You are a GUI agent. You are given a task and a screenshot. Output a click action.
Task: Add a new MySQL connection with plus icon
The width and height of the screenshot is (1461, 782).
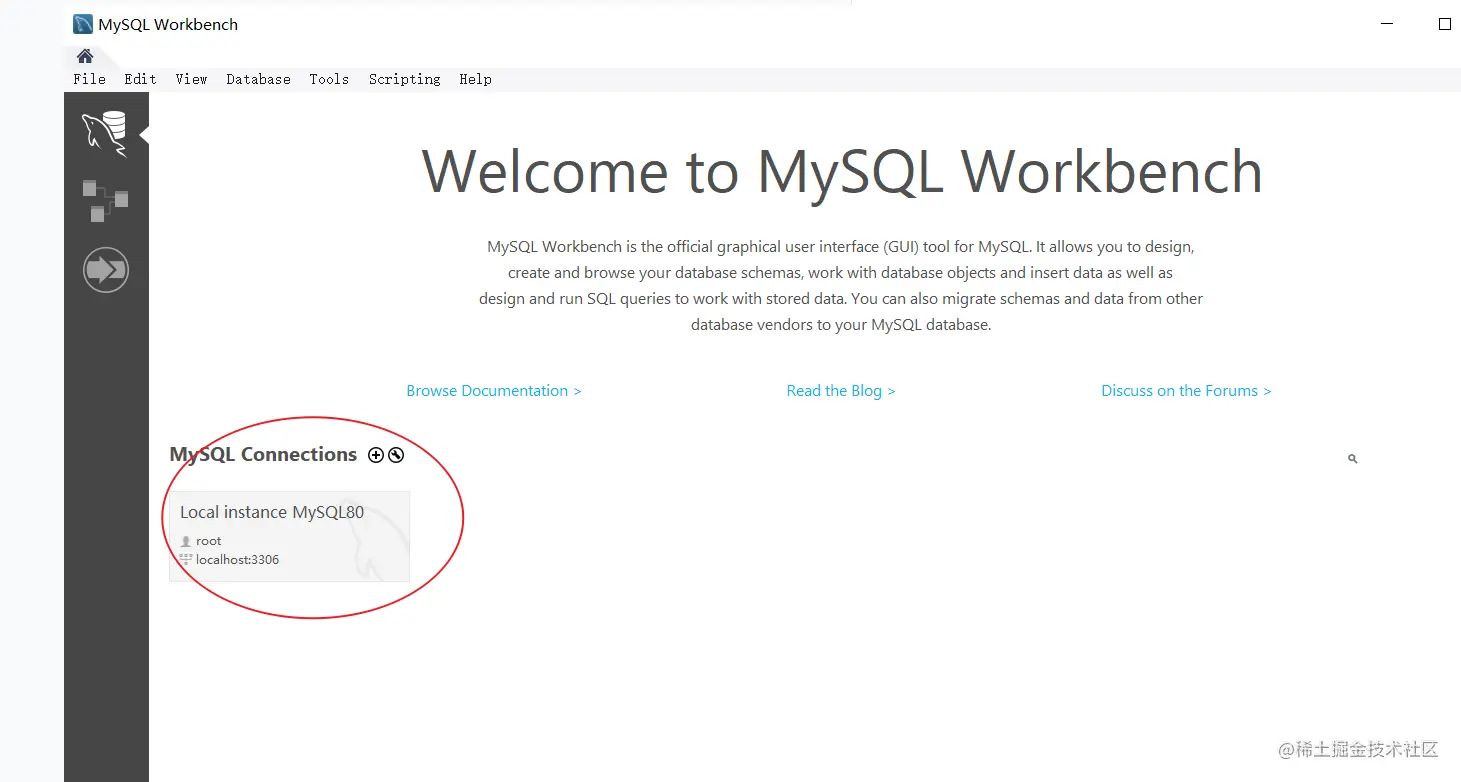click(x=376, y=455)
